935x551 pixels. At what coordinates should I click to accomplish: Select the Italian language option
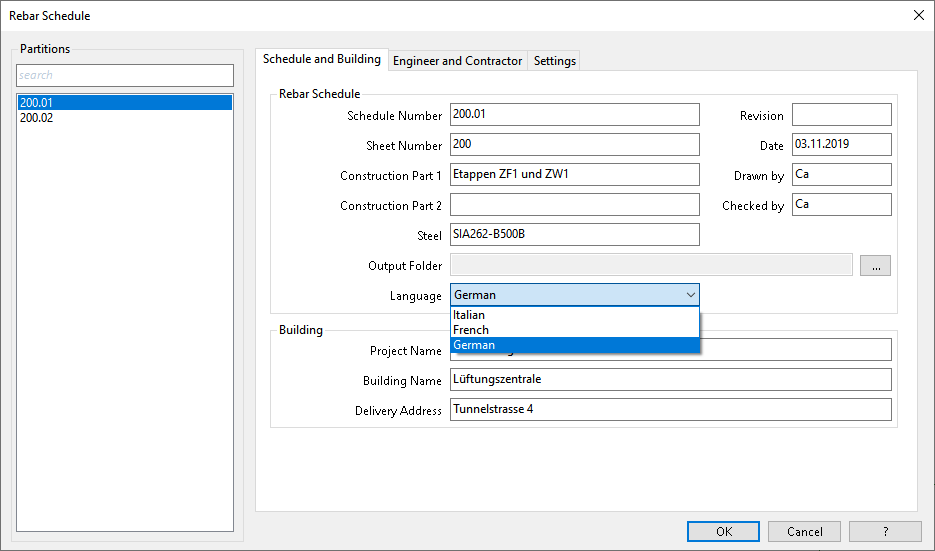[x=575, y=315]
